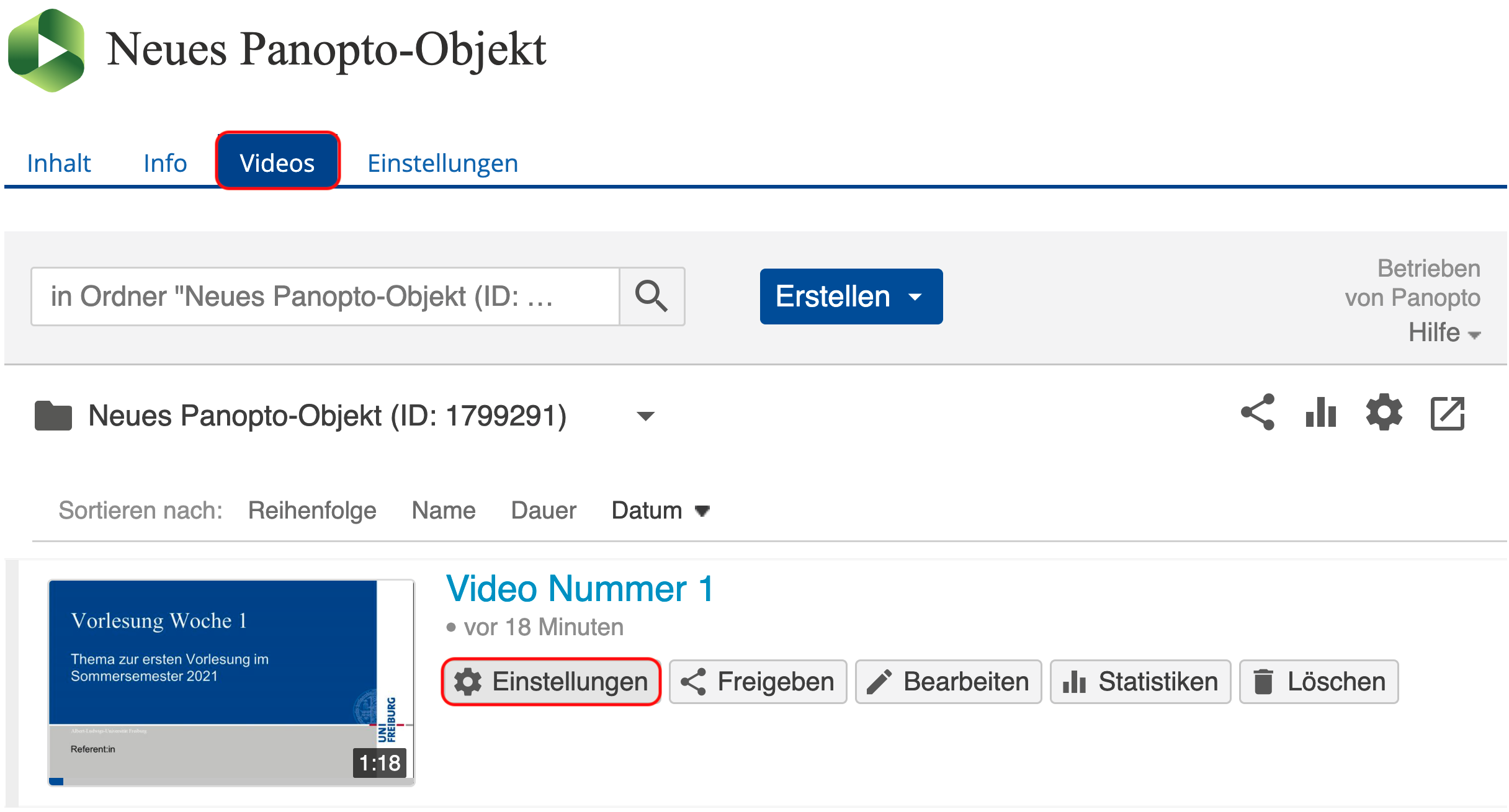Open folder in Panopto external link icon
The width and height of the screenshot is (1509, 812).
pyautogui.click(x=1448, y=413)
